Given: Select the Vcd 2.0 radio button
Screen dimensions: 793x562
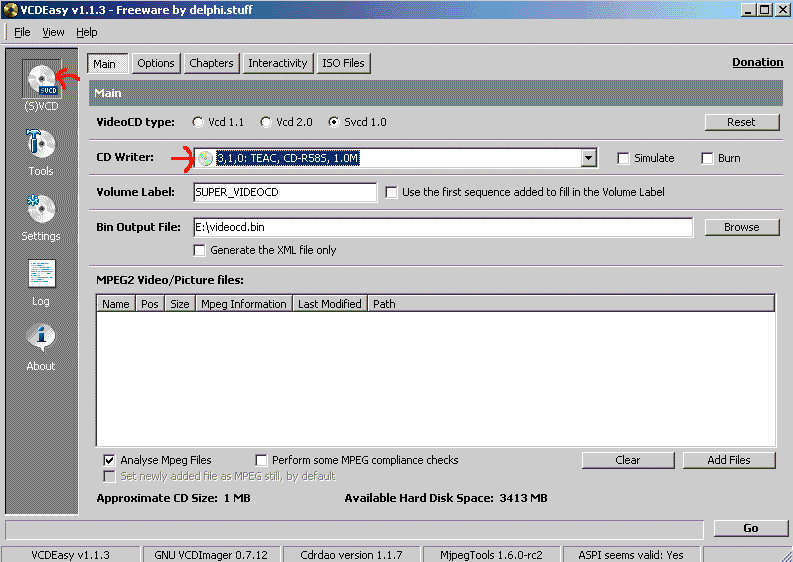Looking at the screenshot, I should coord(266,122).
